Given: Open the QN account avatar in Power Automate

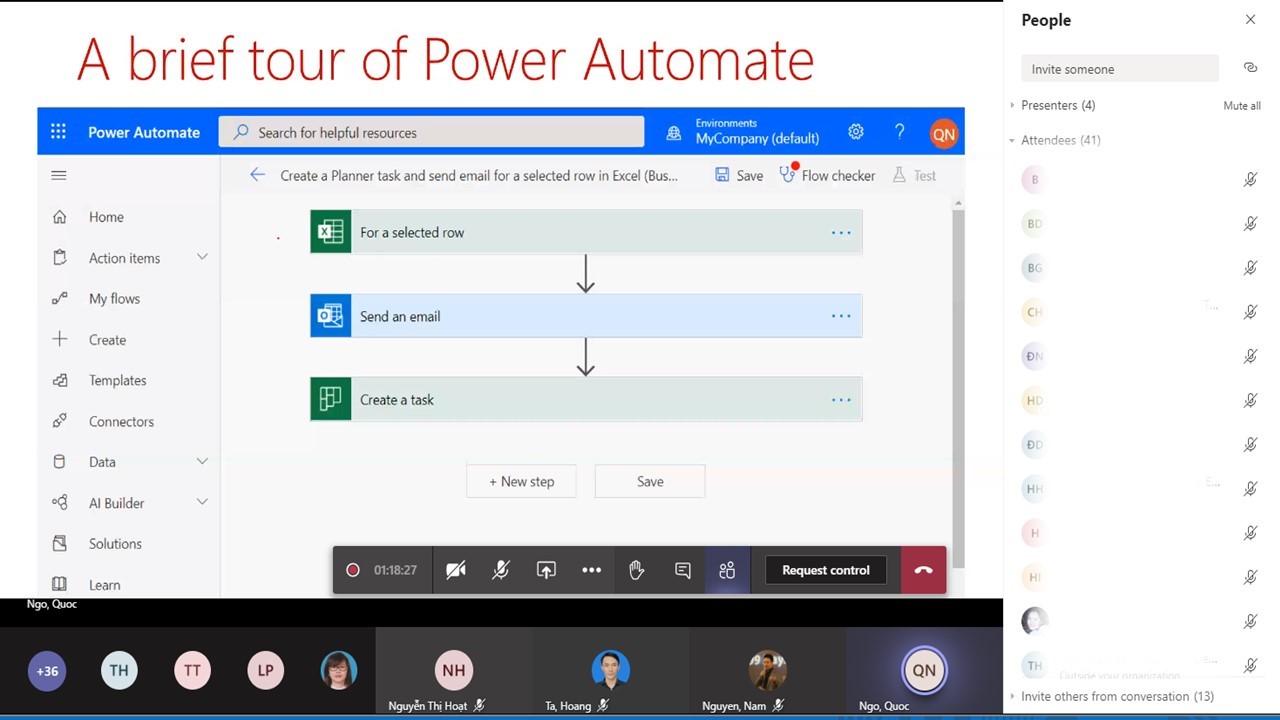Looking at the screenshot, I should (943, 134).
